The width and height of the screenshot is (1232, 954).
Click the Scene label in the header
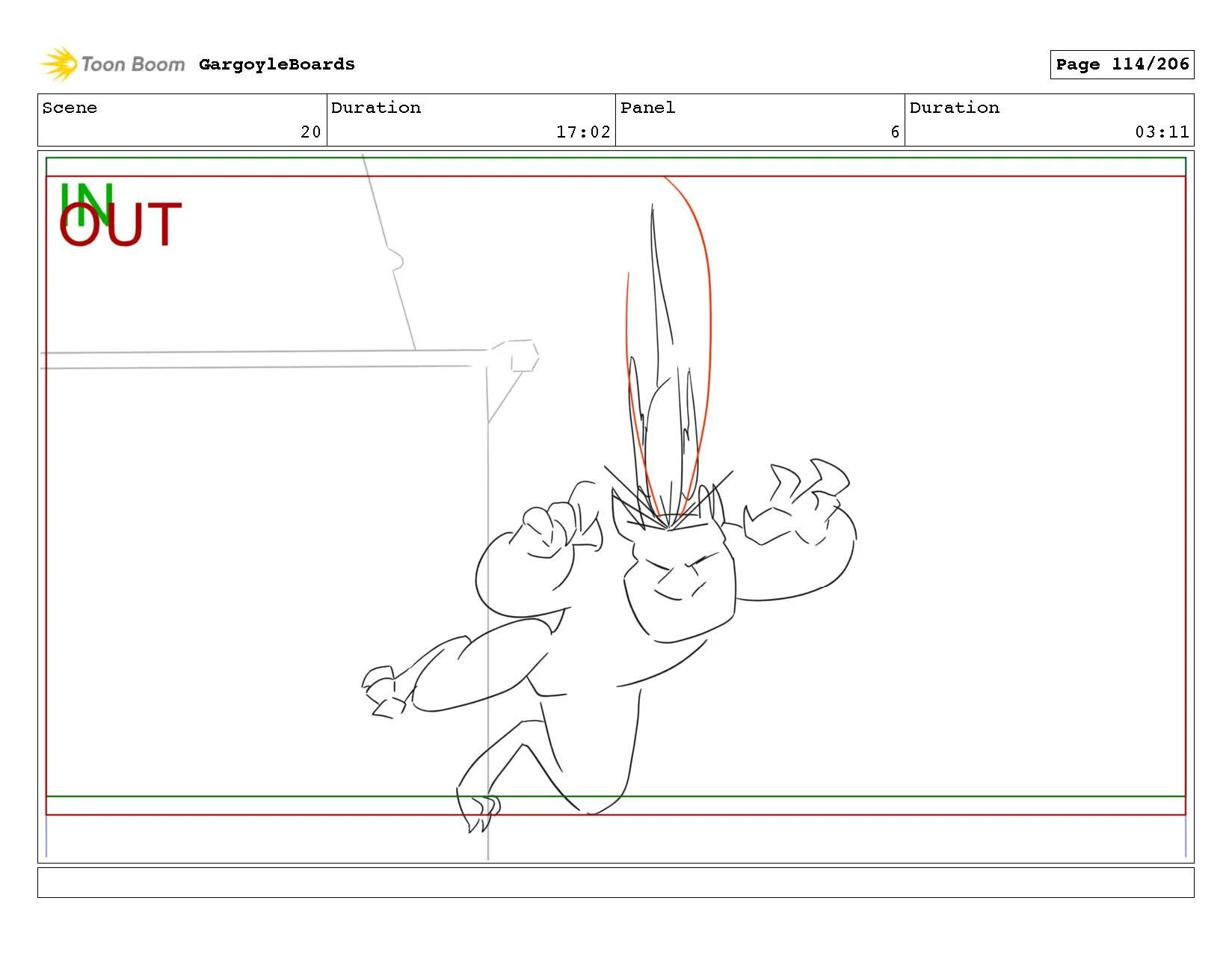[70, 108]
